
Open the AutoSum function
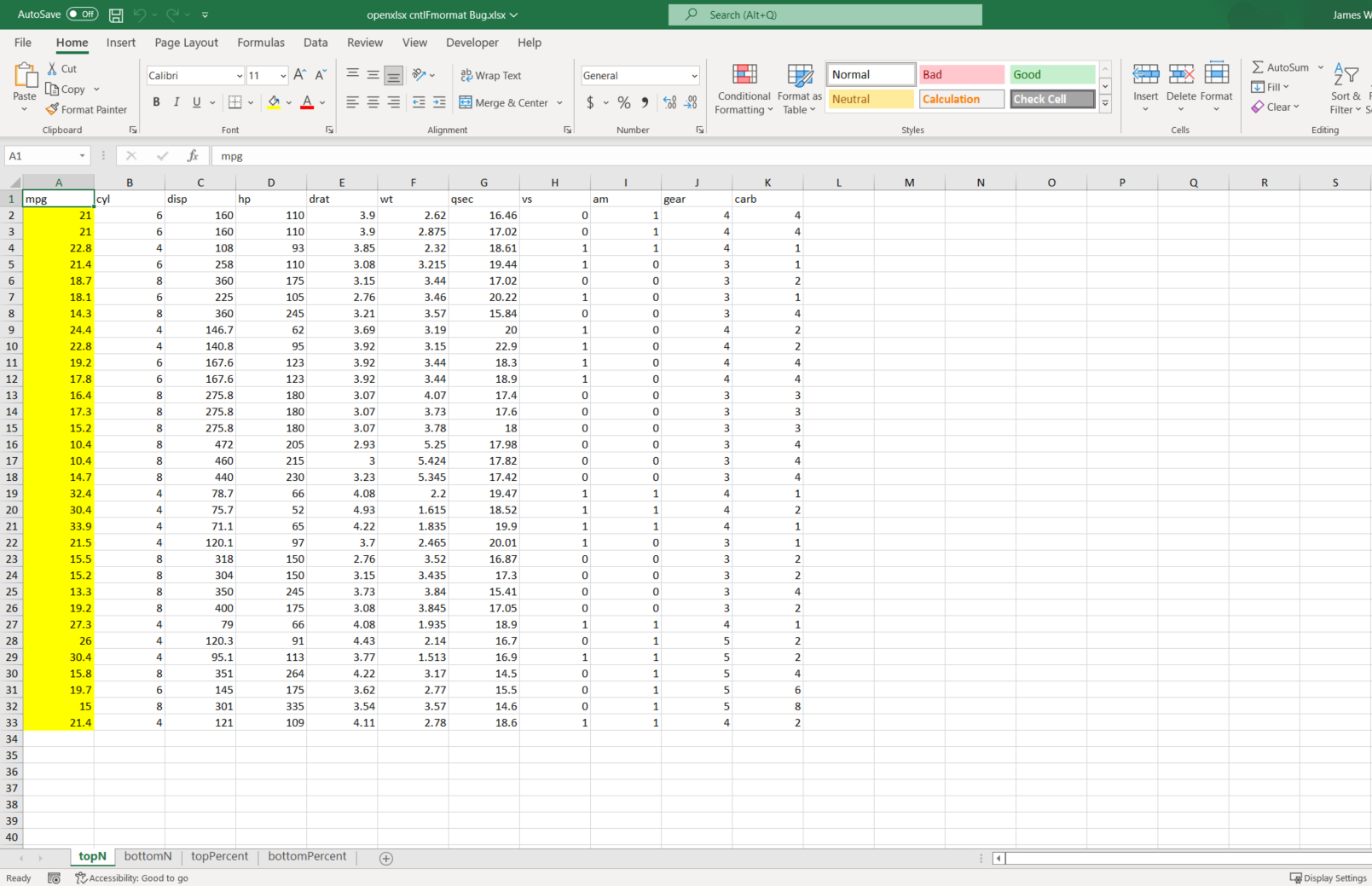click(1281, 67)
